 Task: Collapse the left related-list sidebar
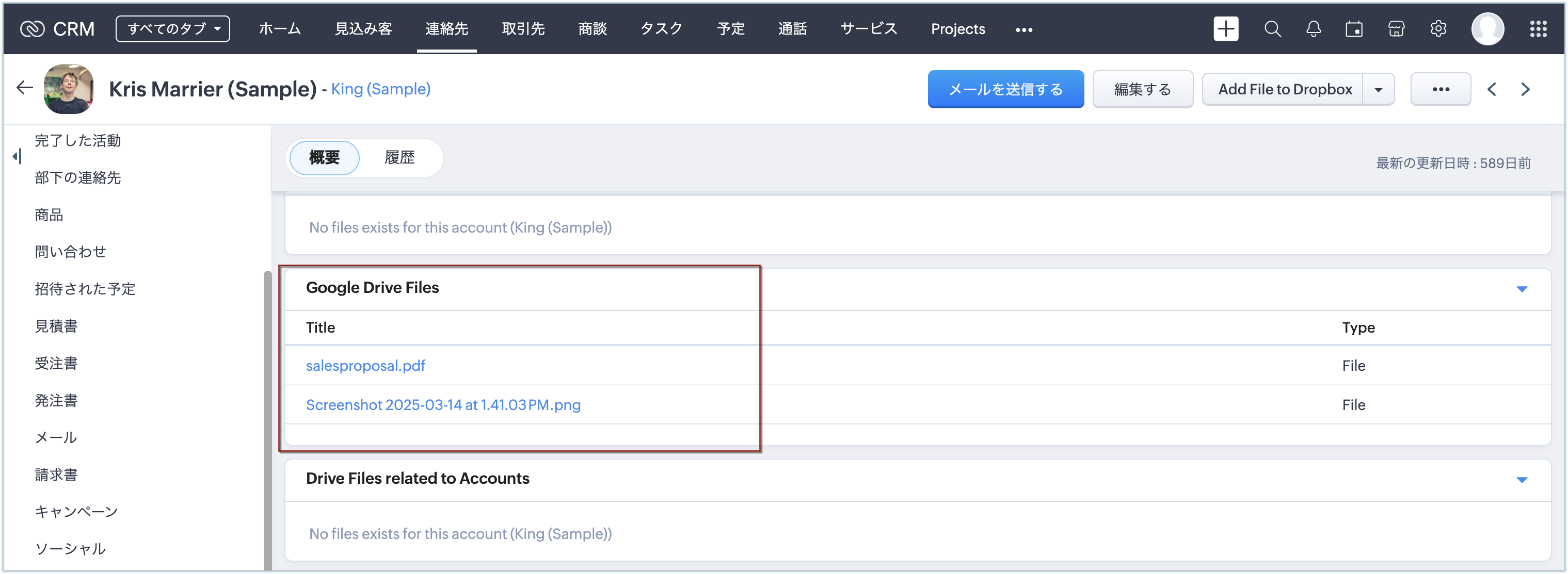(17, 156)
